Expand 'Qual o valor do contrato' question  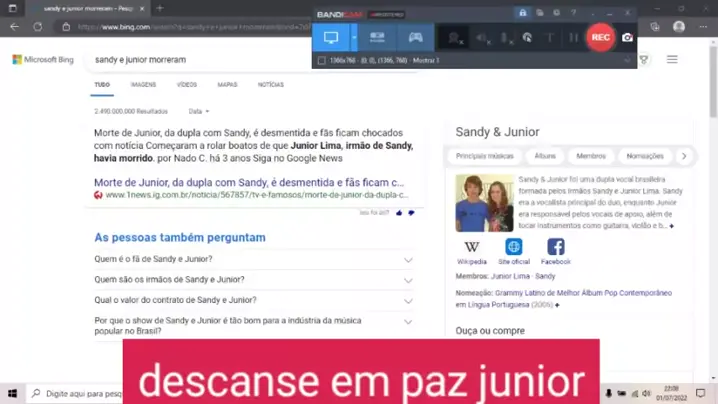point(408,300)
